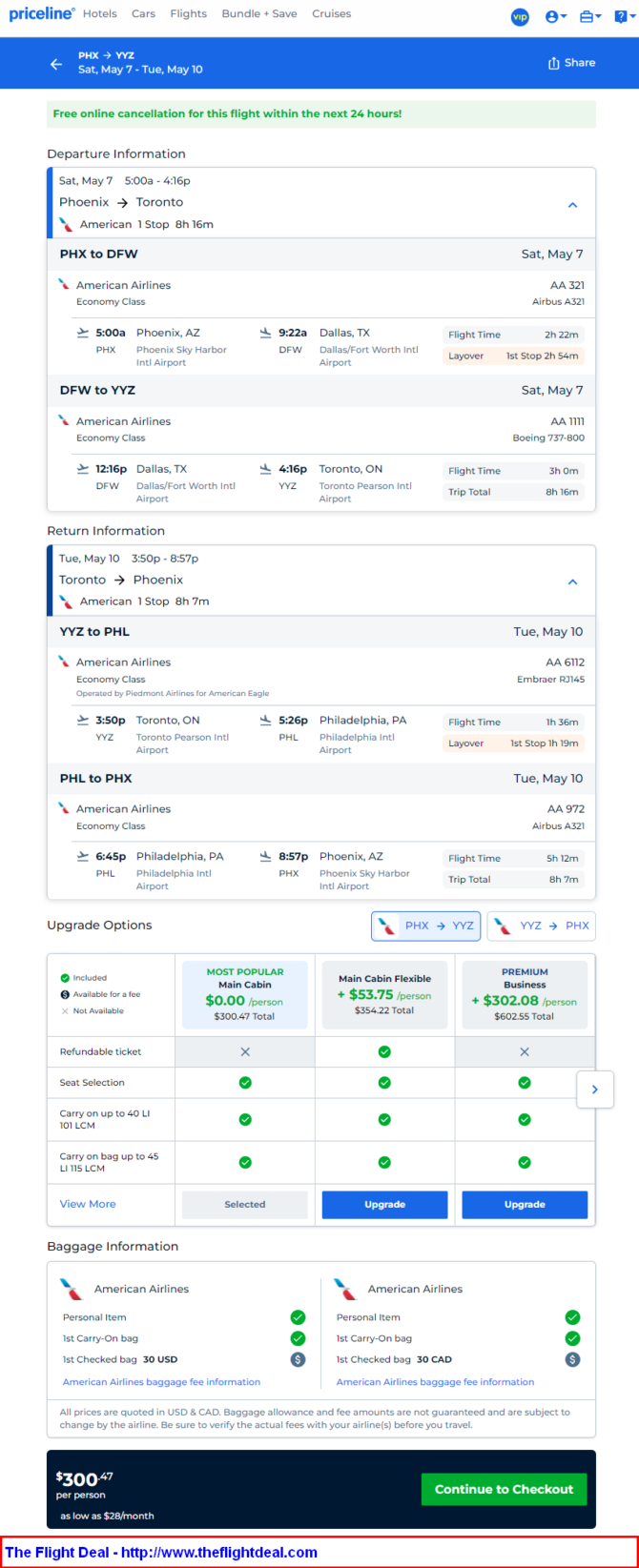Viewport: 639px width, 1568px height.
Task: Select the YYZ → PHX upgrade tab
Action: tap(541, 926)
